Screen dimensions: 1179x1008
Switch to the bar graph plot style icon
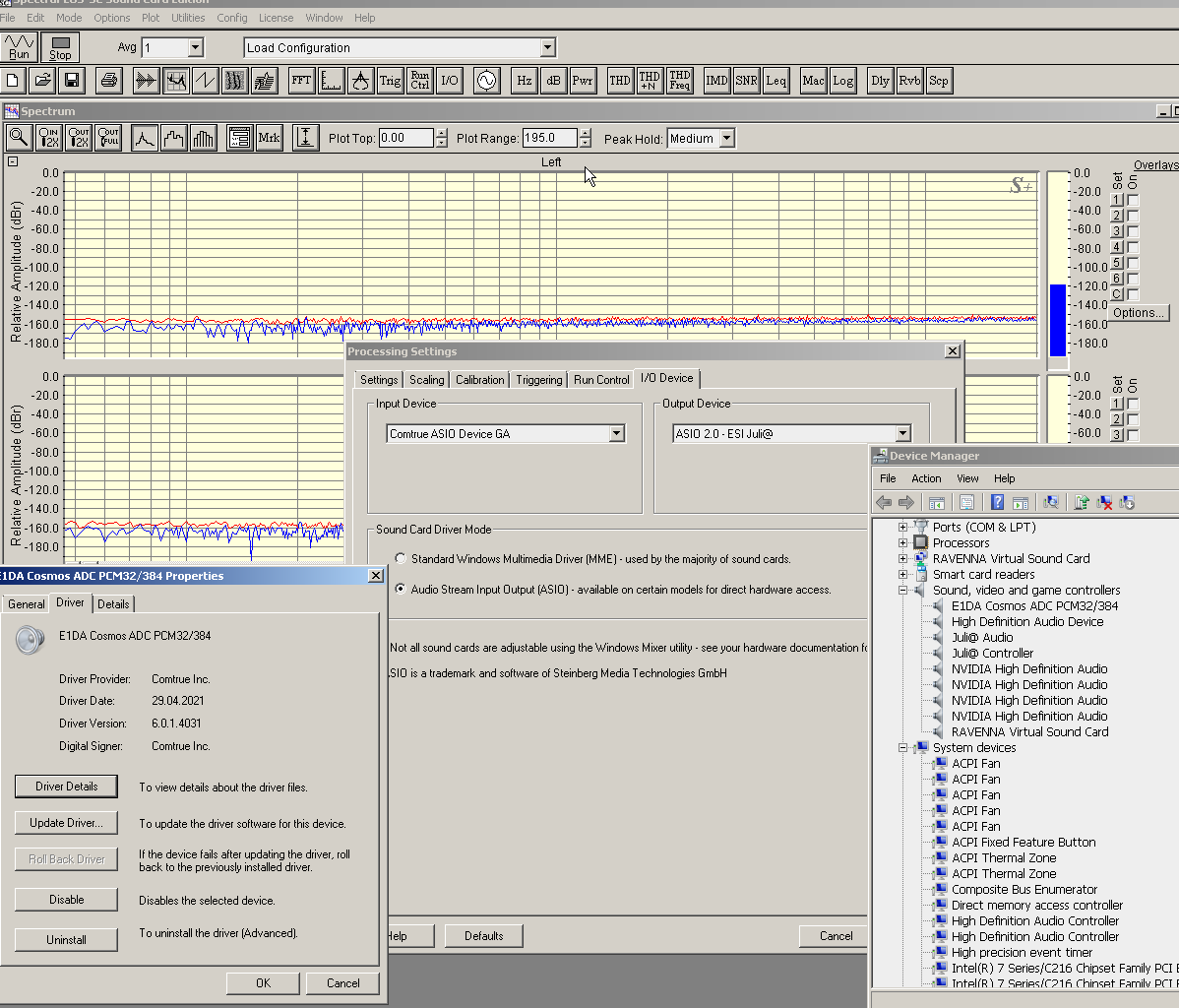204,139
